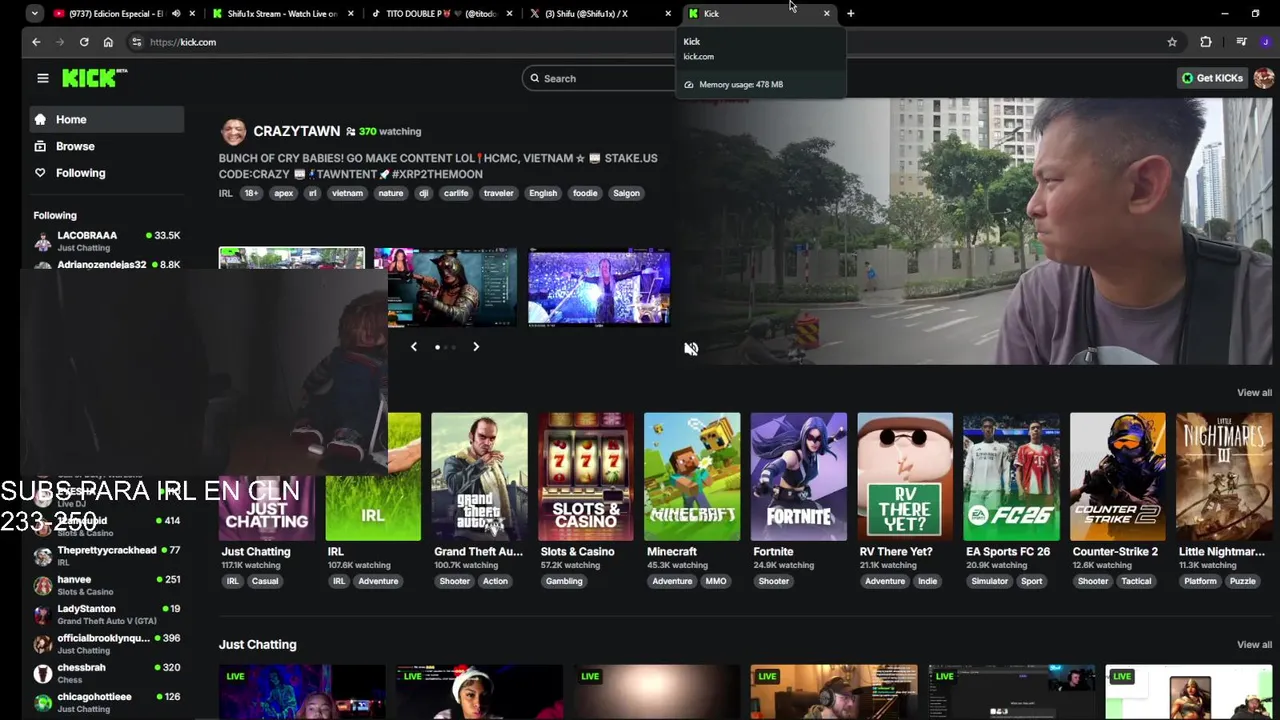Click the green KICK logo
Viewport: 1280px width, 720px height.
click(94, 78)
